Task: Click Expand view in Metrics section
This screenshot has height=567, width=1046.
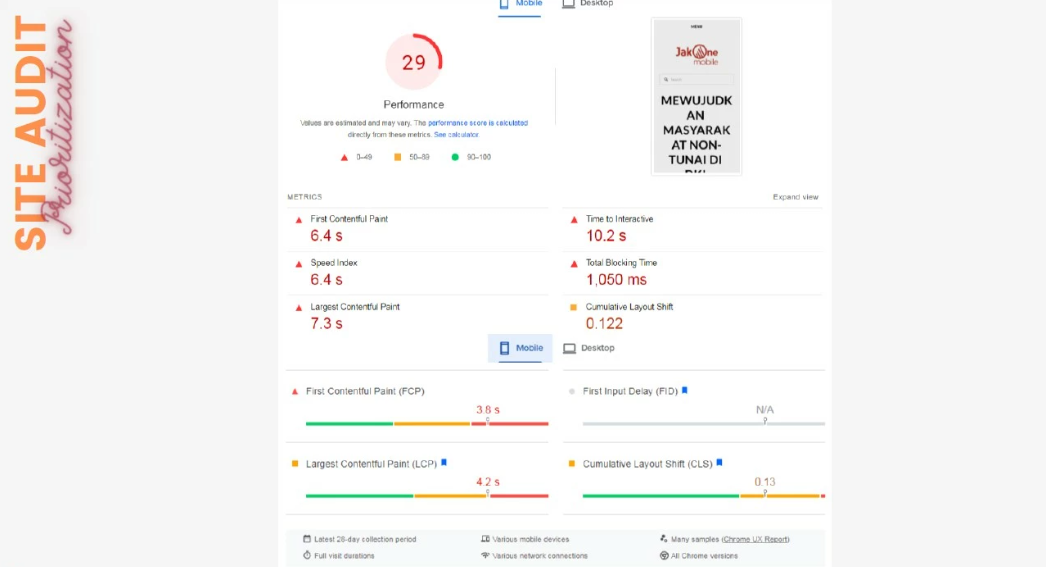Action: point(795,197)
